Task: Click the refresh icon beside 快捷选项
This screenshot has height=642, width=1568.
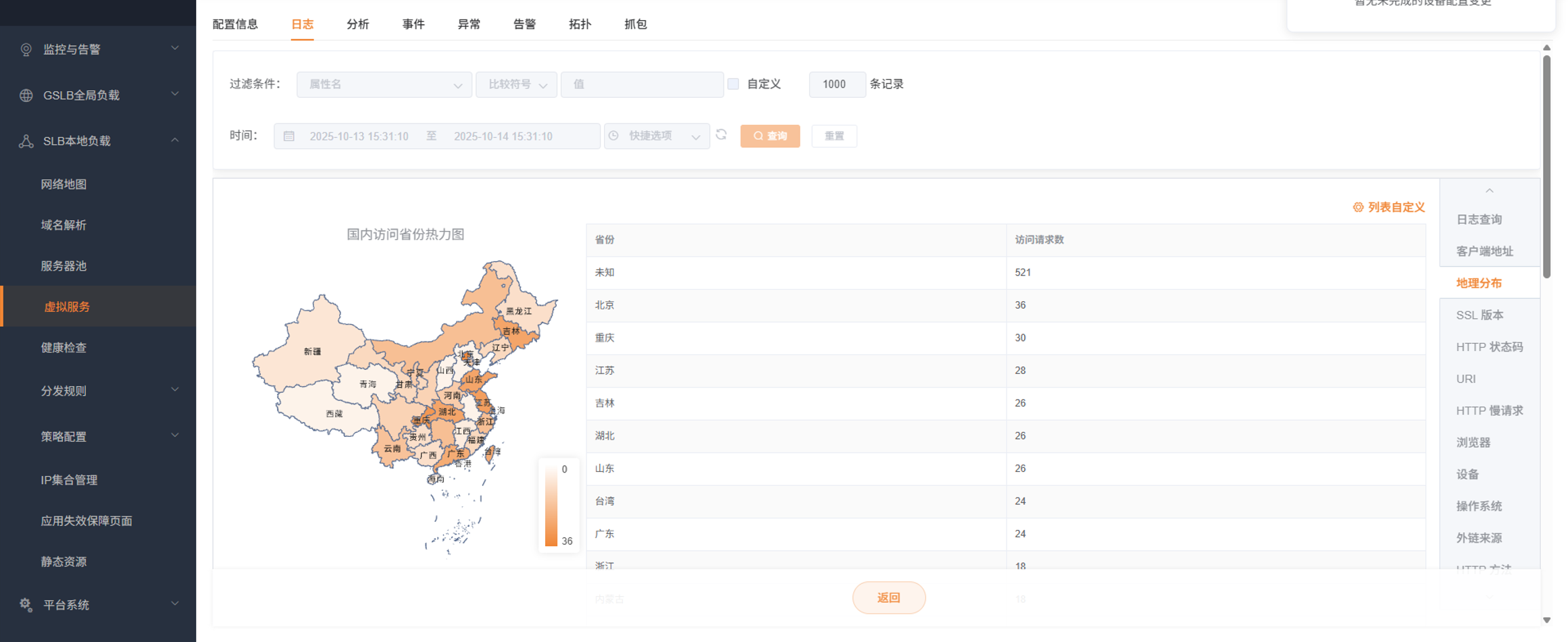Action: (722, 136)
